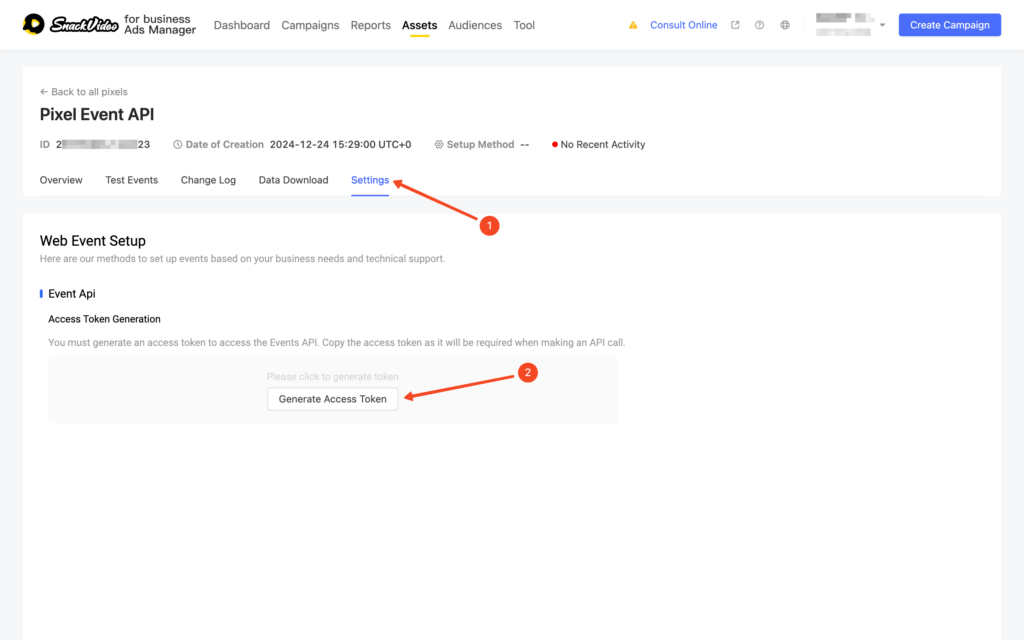Go to the Campaigns menu
The image size is (1024, 640).
pyautogui.click(x=310, y=25)
